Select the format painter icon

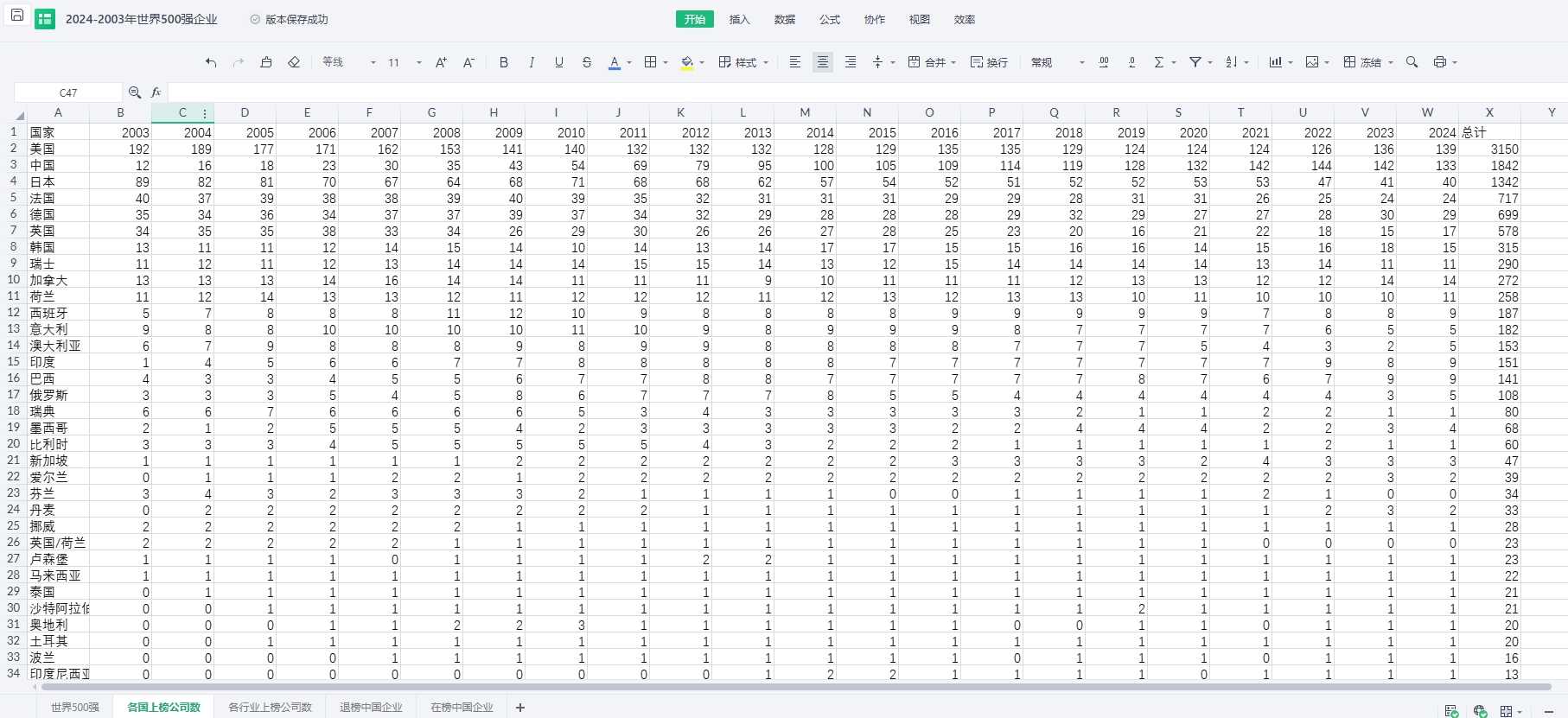point(266,62)
